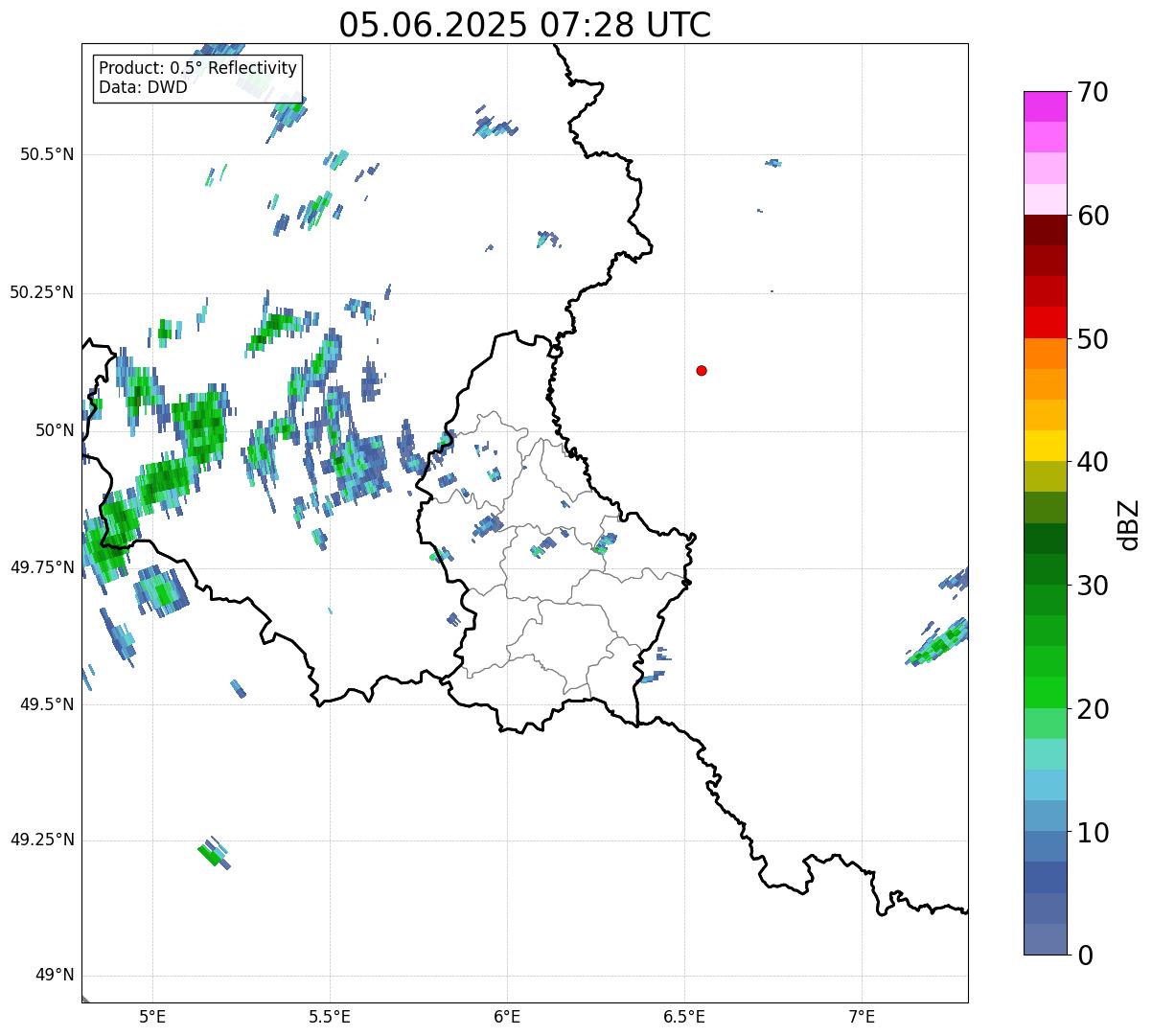Click the 49.25°N latitude label
The image size is (1152, 1036).
pos(41,840)
